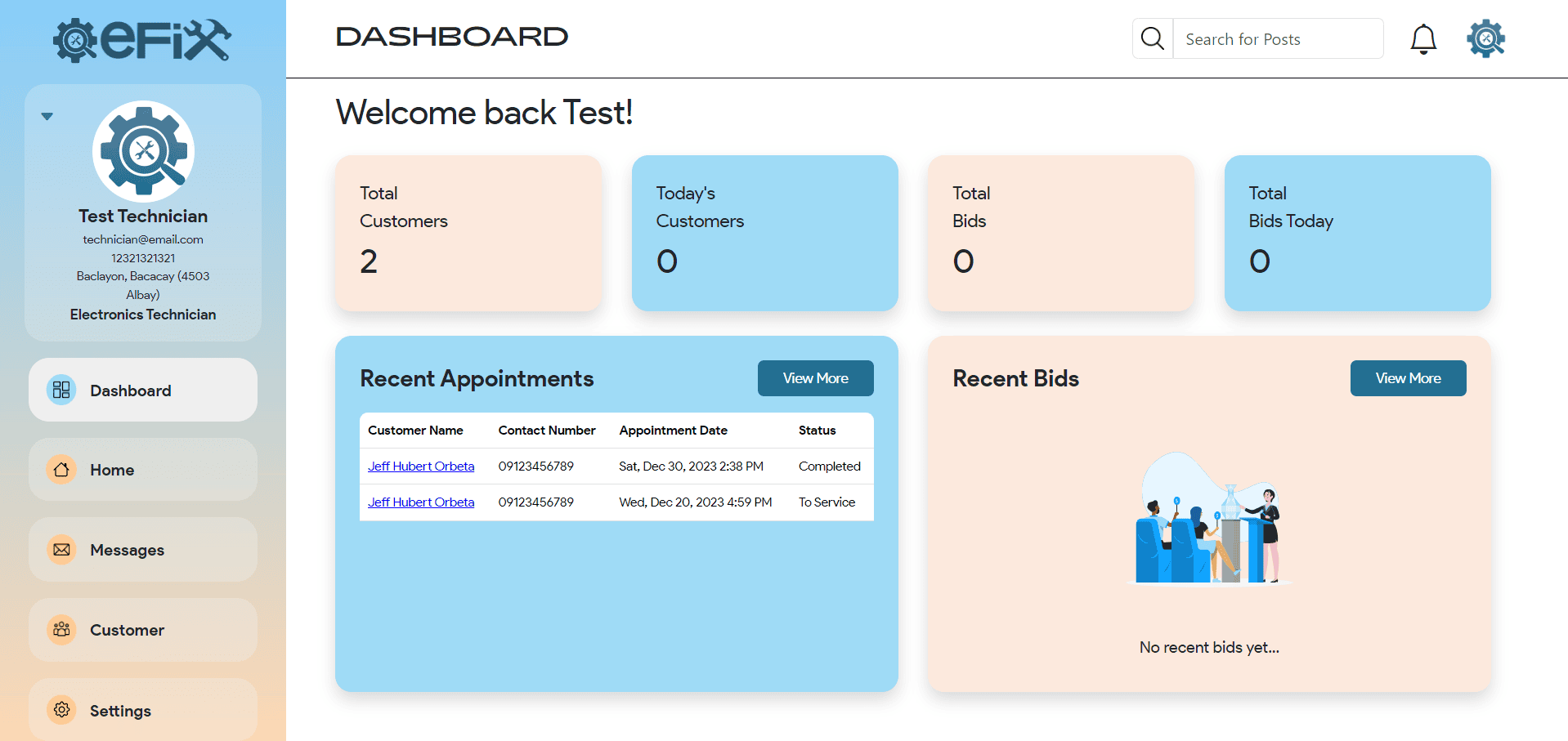Screen dimensions: 1568x741
Task: Click the Home house icon
Action: coord(61,470)
